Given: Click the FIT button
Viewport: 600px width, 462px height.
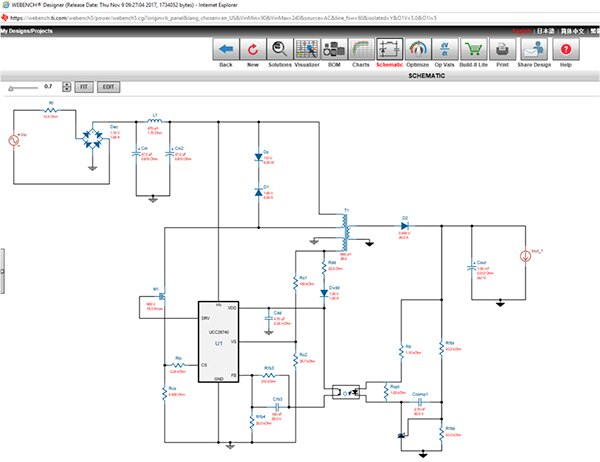Looking at the screenshot, I should coord(85,87).
